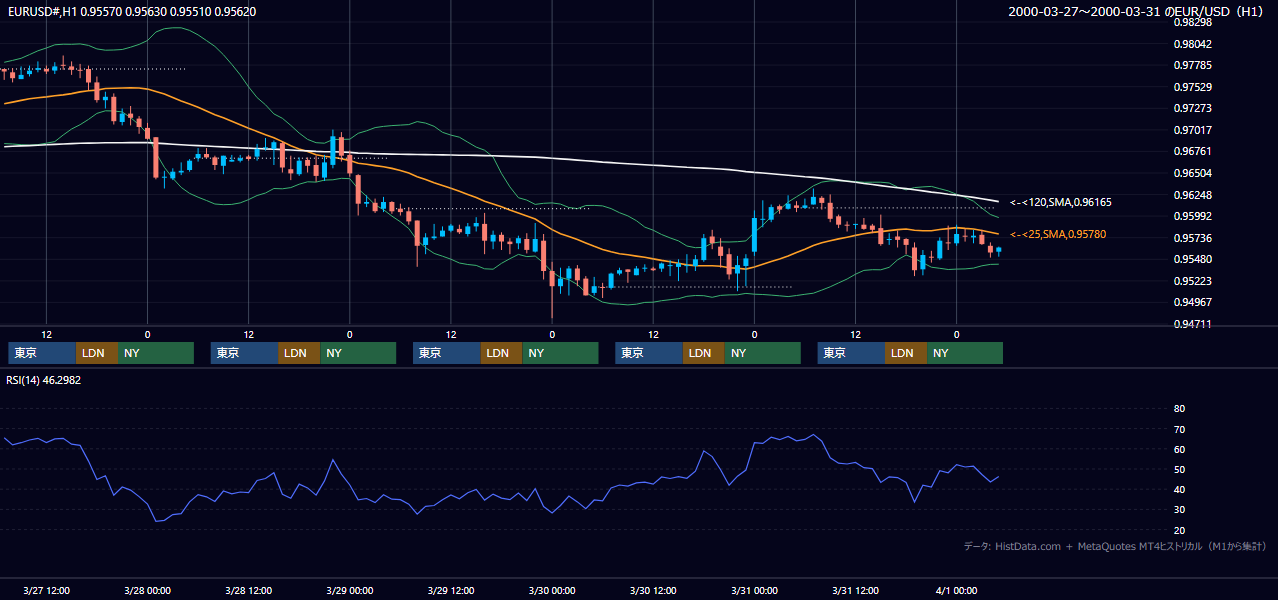This screenshot has height=600, width=1278.
Task: Click price axis value 0.97017
Action: [x=1193, y=130]
